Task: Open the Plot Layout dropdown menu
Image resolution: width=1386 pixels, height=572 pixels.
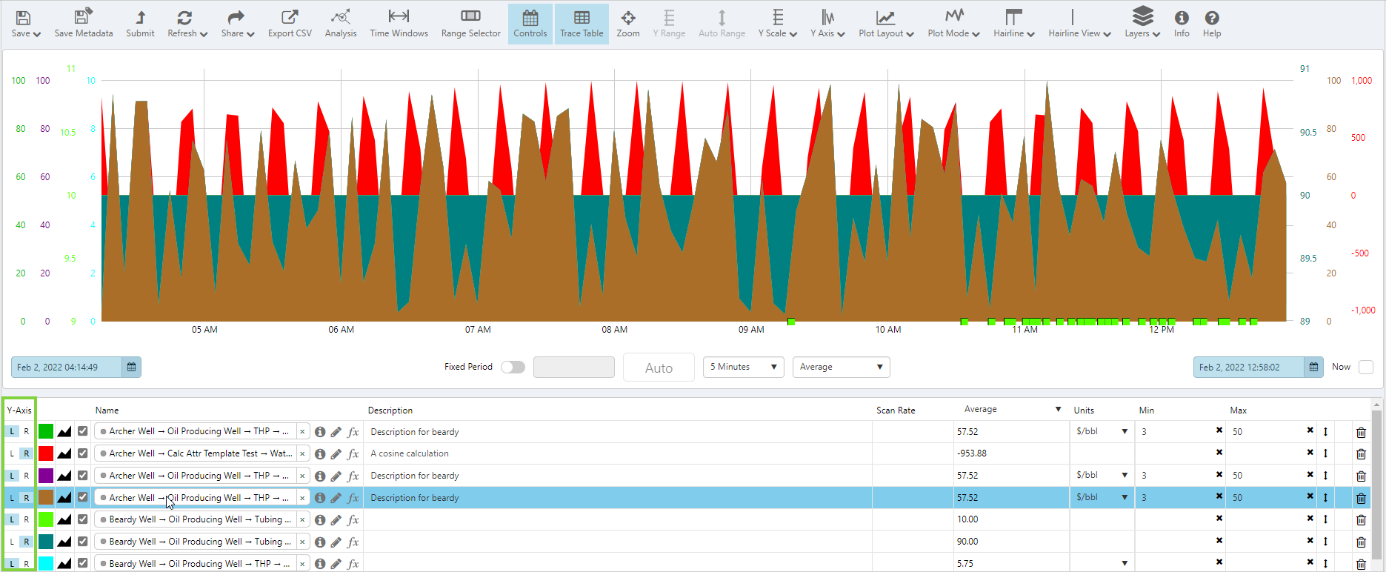Action: coord(885,23)
